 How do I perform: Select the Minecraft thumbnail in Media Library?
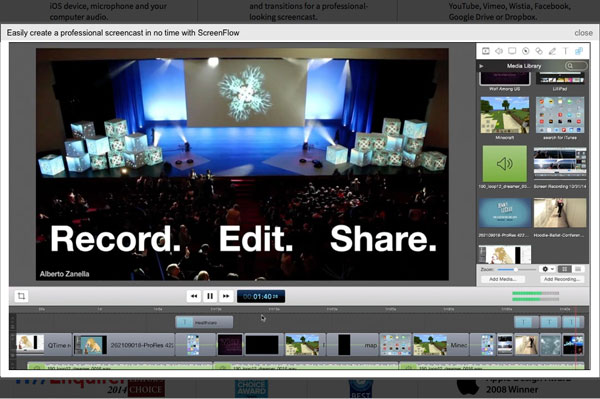pos(505,115)
